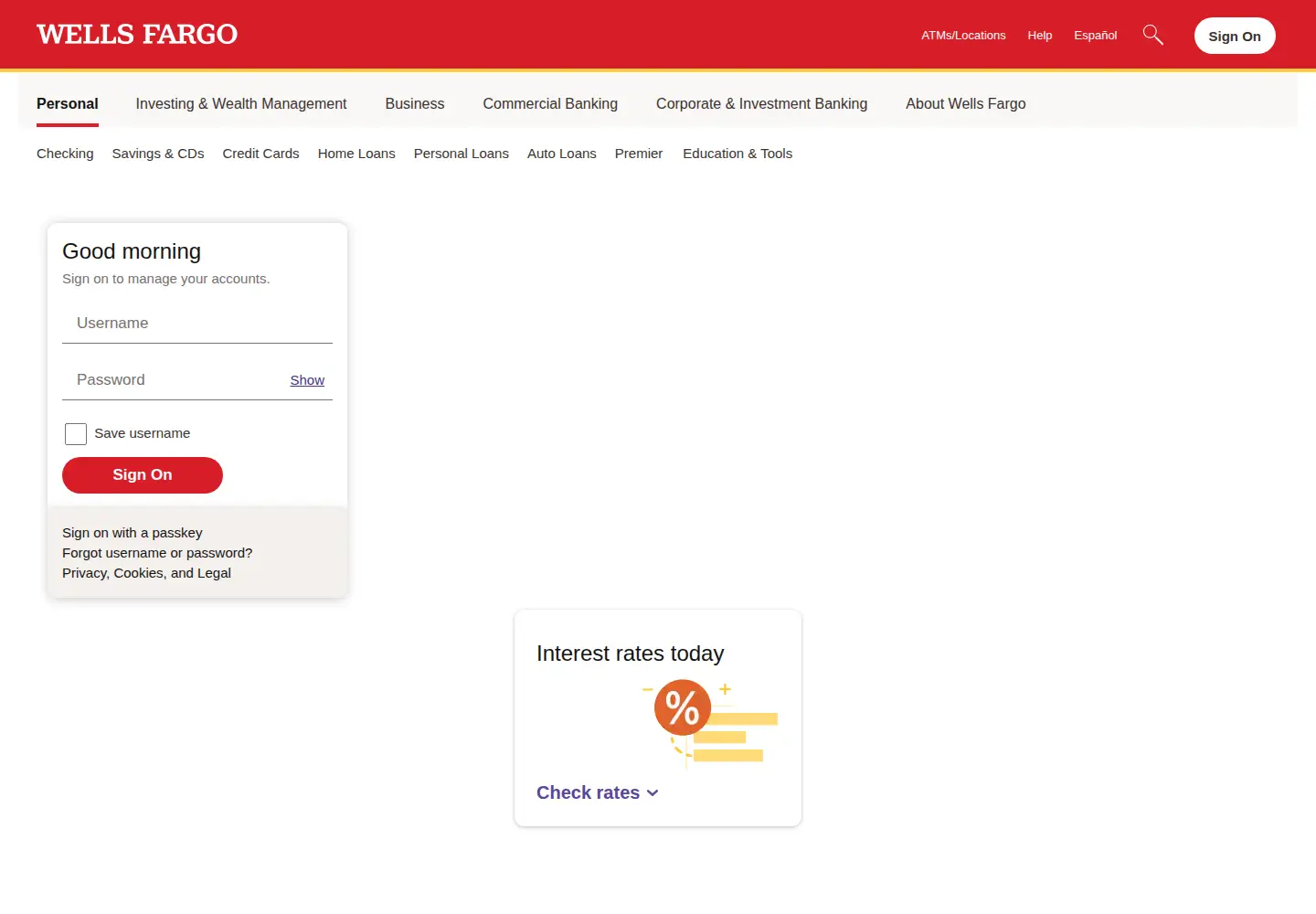Click Forgot username or password?
Image resolution: width=1316 pixels, height=914 pixels.
pyautogui.click(x=157, y=553)
